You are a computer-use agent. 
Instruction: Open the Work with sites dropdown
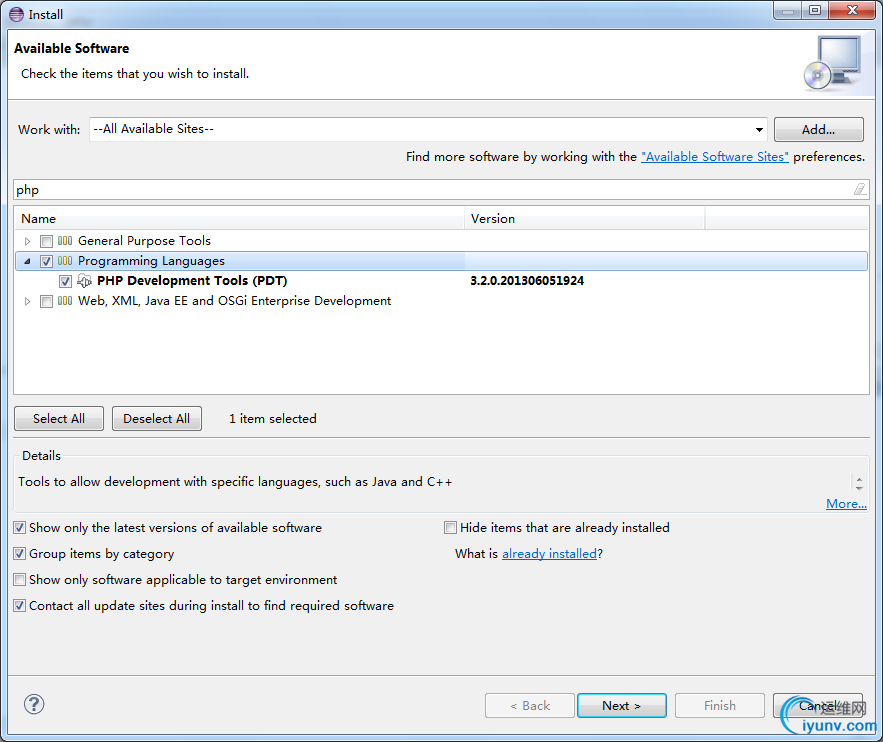click(759, 129)
